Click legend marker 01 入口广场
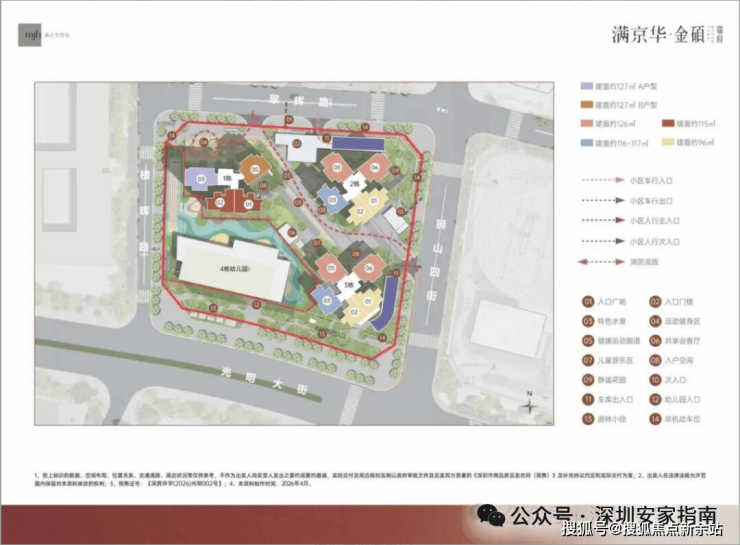Viewport: 740px width, 545px height. coord(588,302)
